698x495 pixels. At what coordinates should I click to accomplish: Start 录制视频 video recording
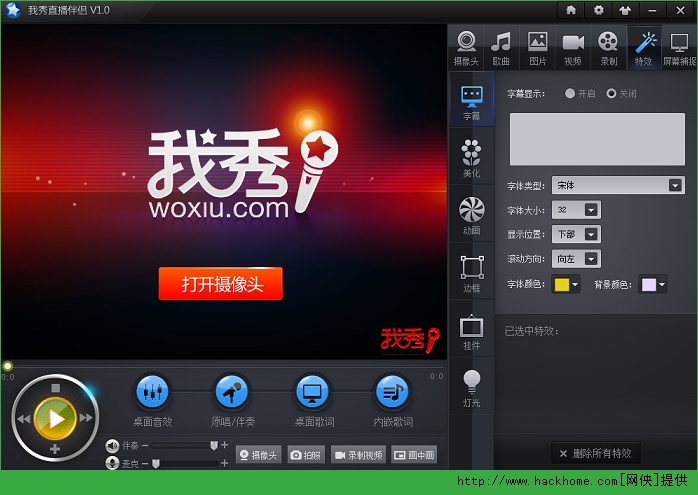[358, 454]
